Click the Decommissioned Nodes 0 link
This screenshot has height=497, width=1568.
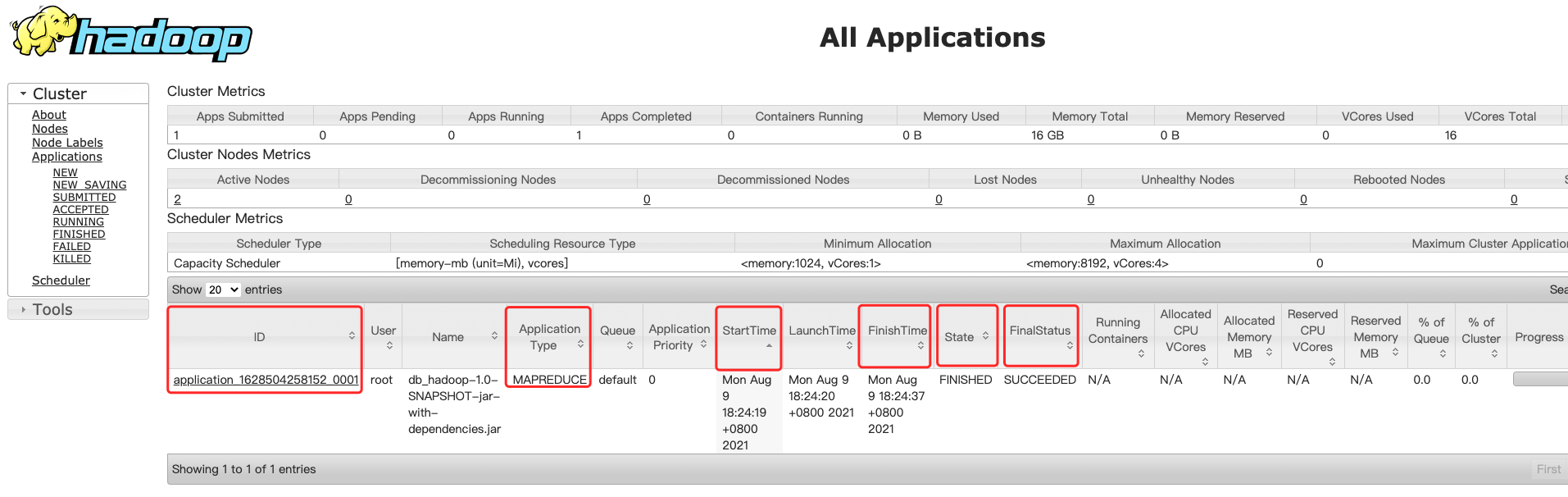click(x=647, y=199)
